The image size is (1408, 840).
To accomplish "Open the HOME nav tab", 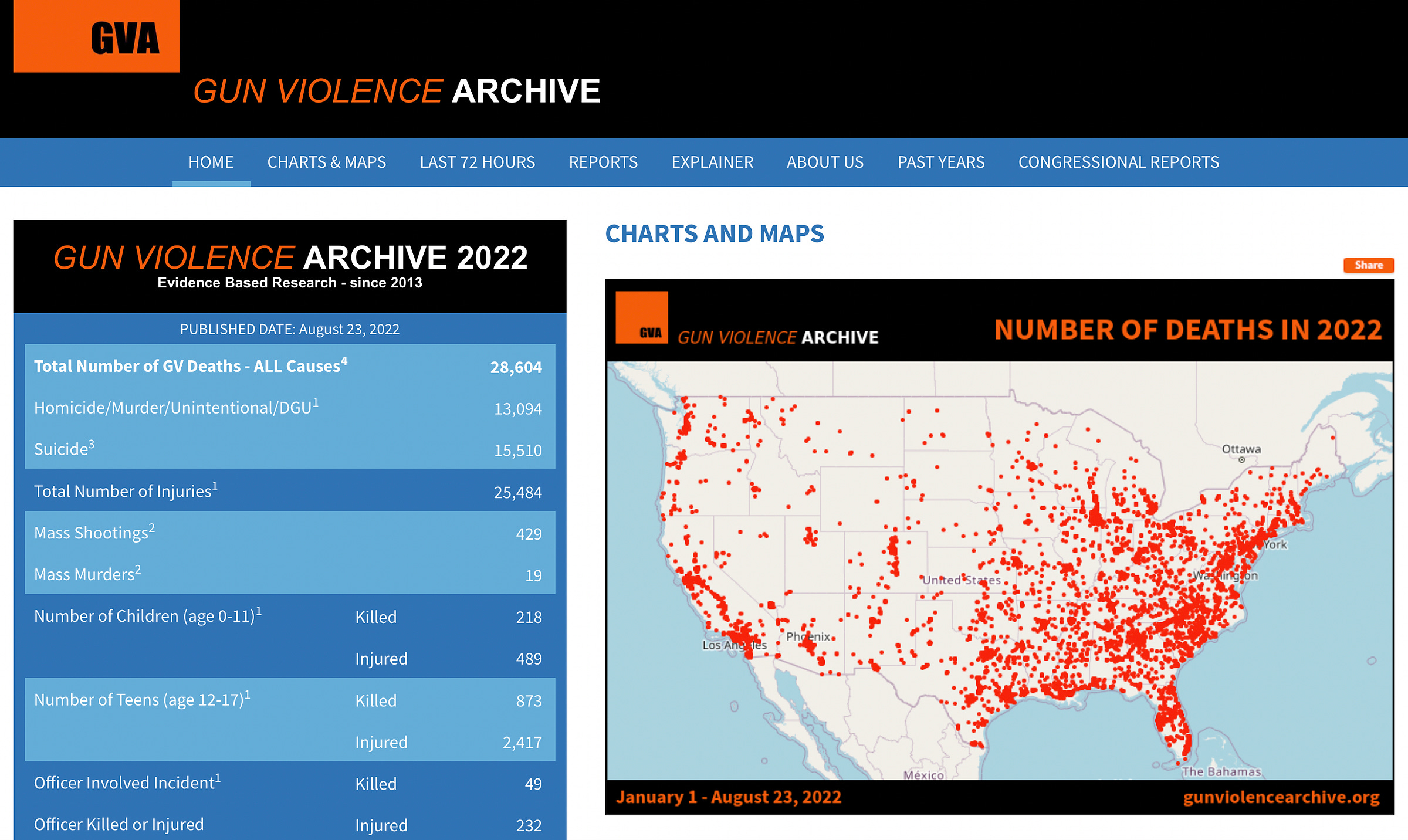I will point(211,162).
